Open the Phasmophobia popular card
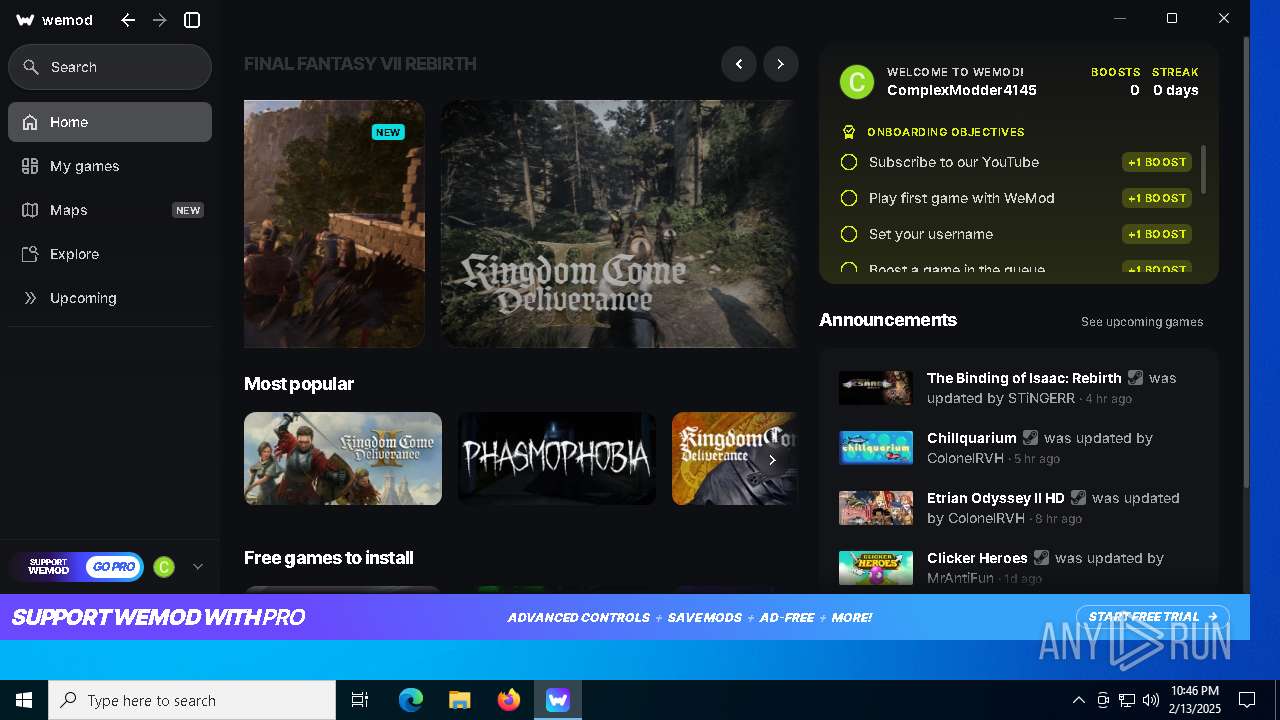The image size is (1280, 720). coord(557,458)
